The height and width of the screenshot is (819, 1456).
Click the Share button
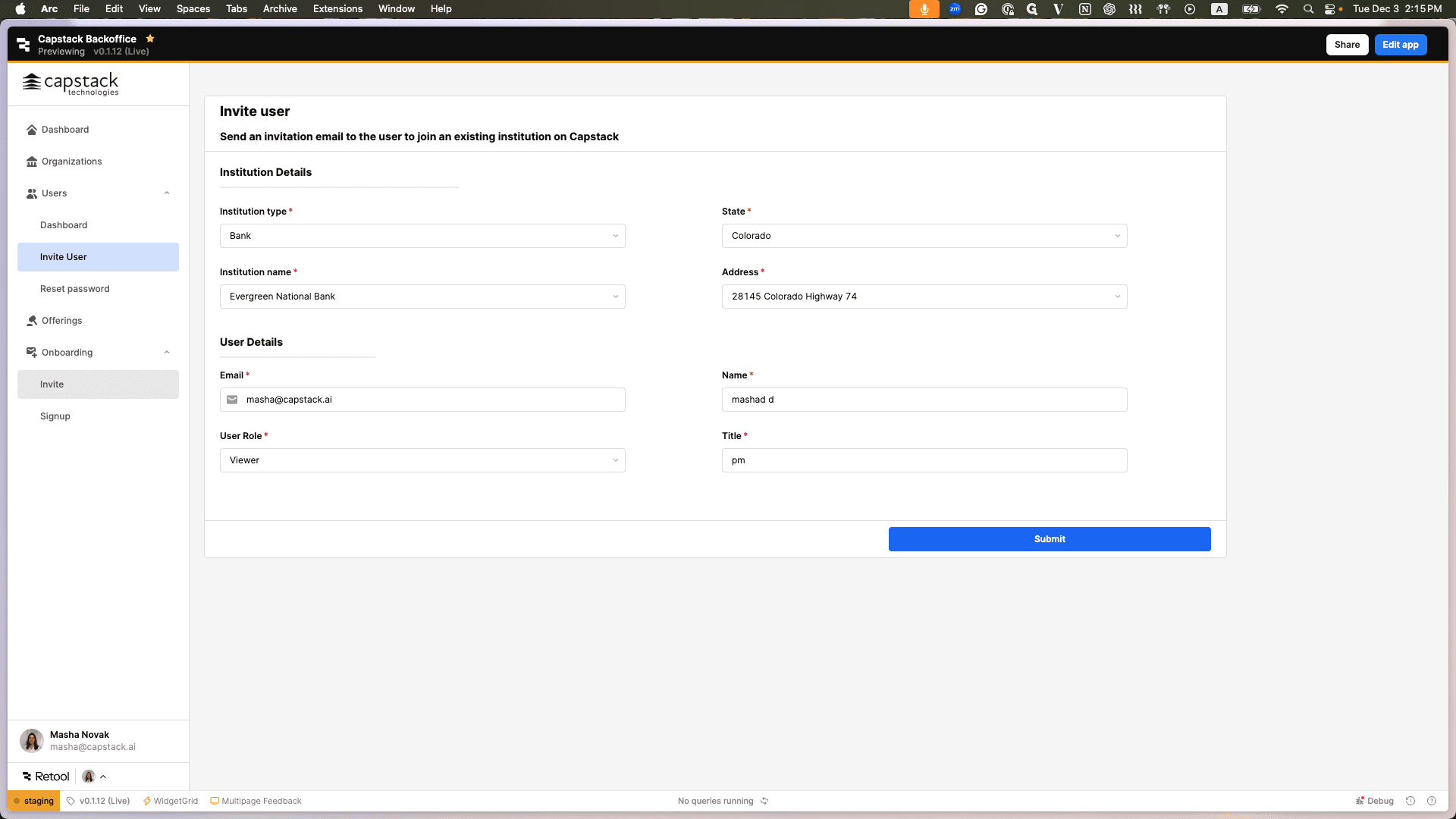1347,45
